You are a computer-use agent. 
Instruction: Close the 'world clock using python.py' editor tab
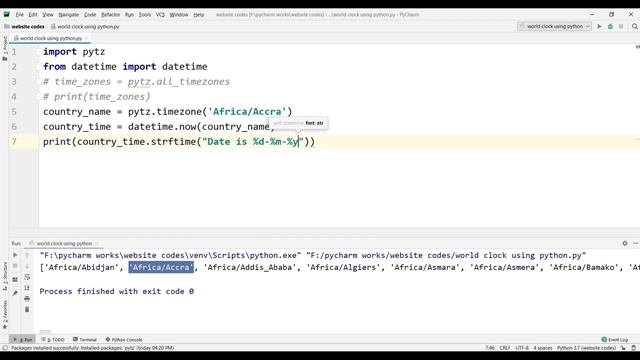pyautogui.click(x=86, y=38)
